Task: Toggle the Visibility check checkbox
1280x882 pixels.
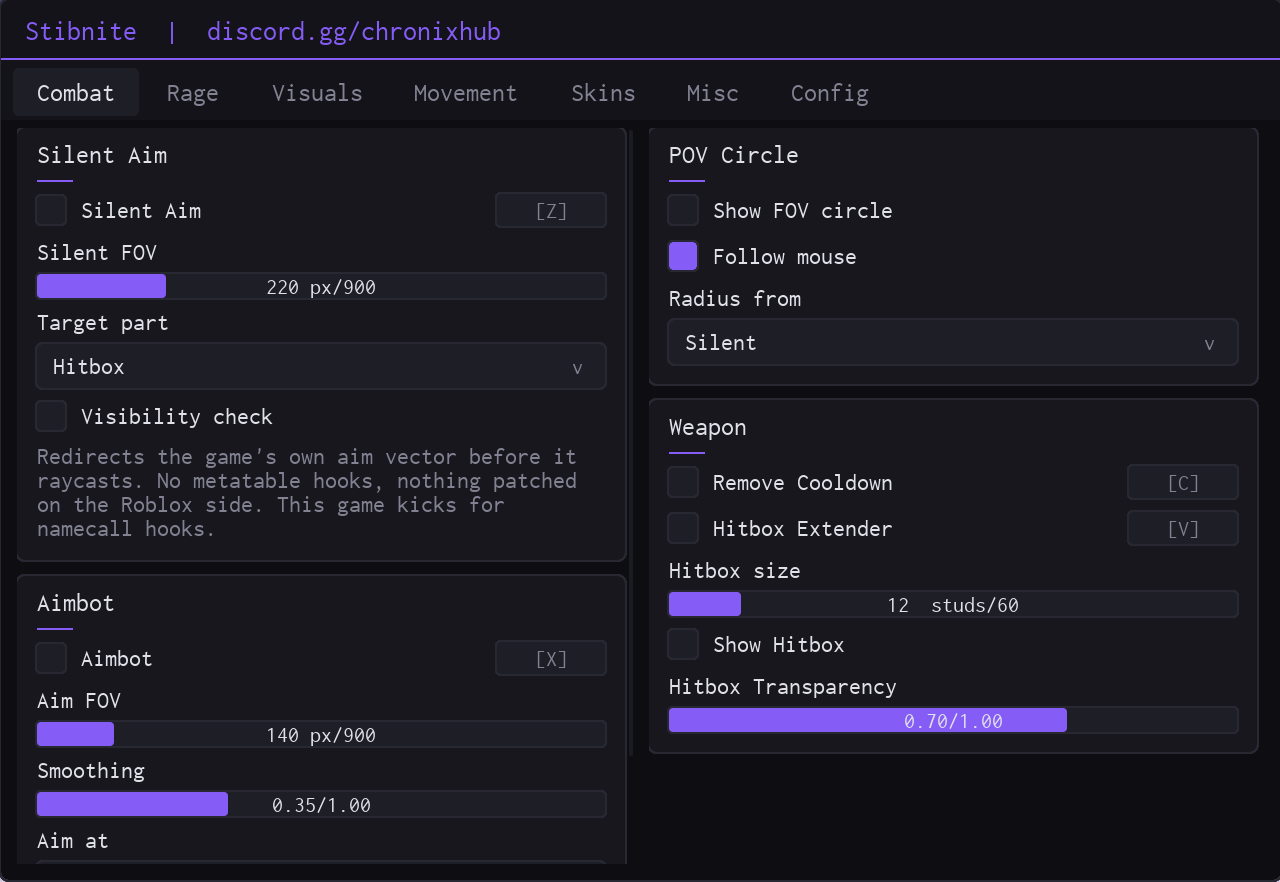Action: 51,416
